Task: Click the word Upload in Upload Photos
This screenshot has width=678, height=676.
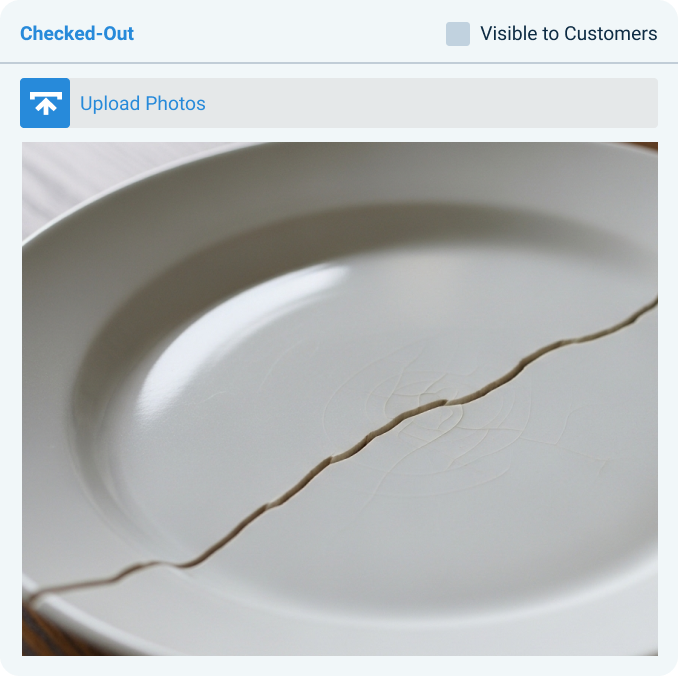Action: click(110, 103)
